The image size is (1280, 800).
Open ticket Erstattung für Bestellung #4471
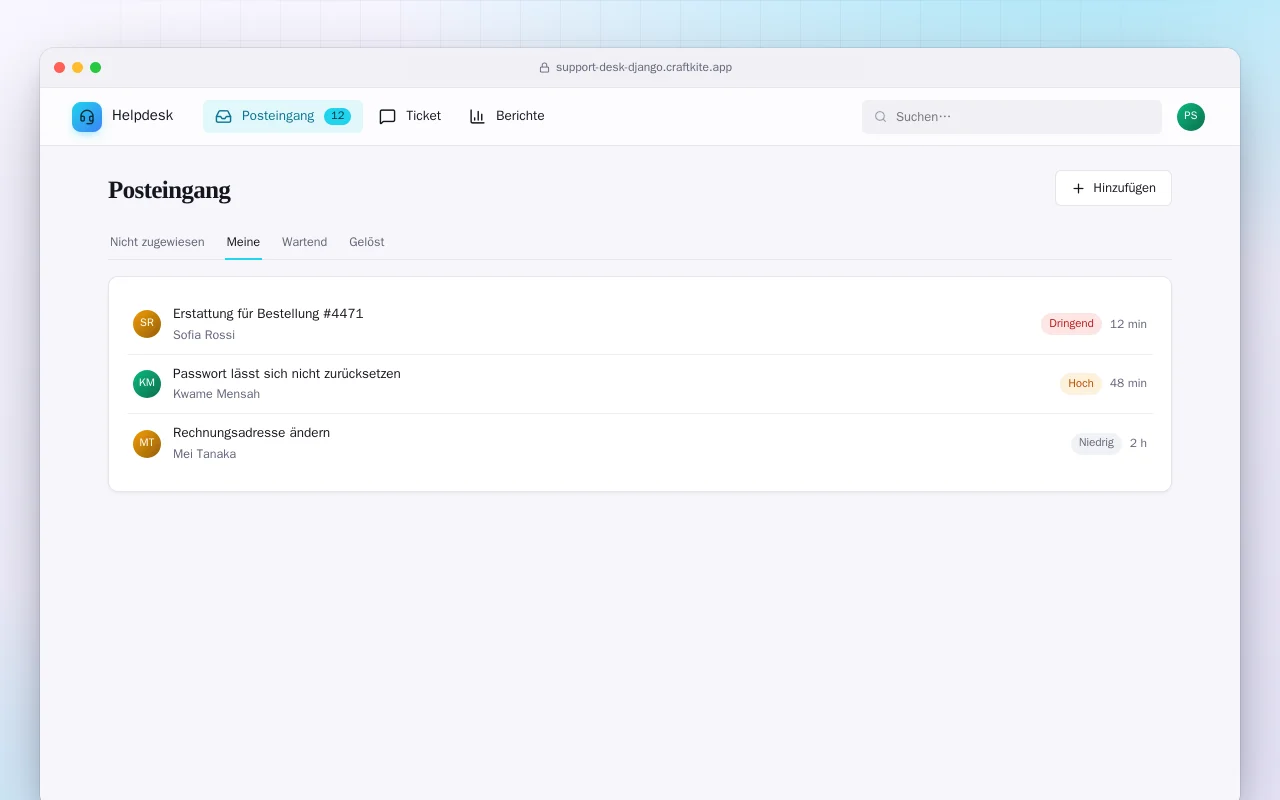point(640,324)
